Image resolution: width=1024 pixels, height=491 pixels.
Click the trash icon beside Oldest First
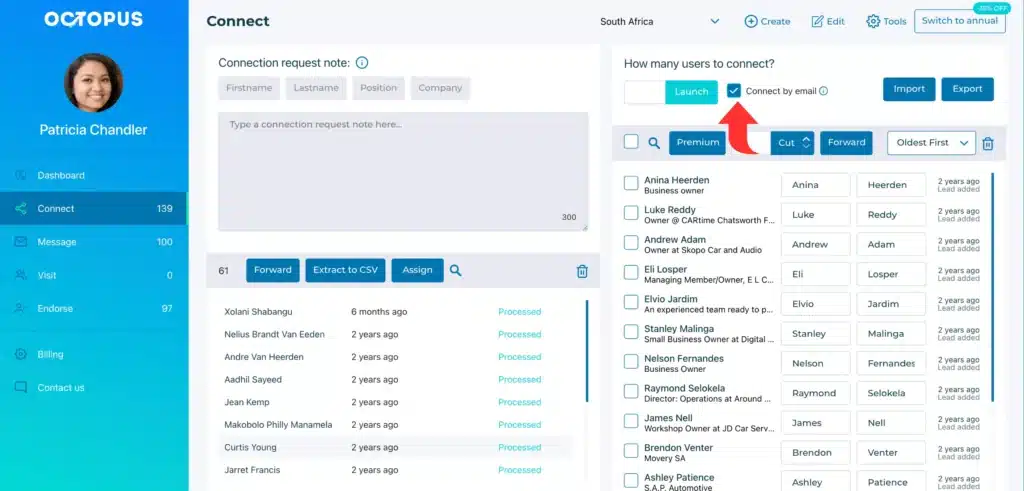click(x=988, y=143)
